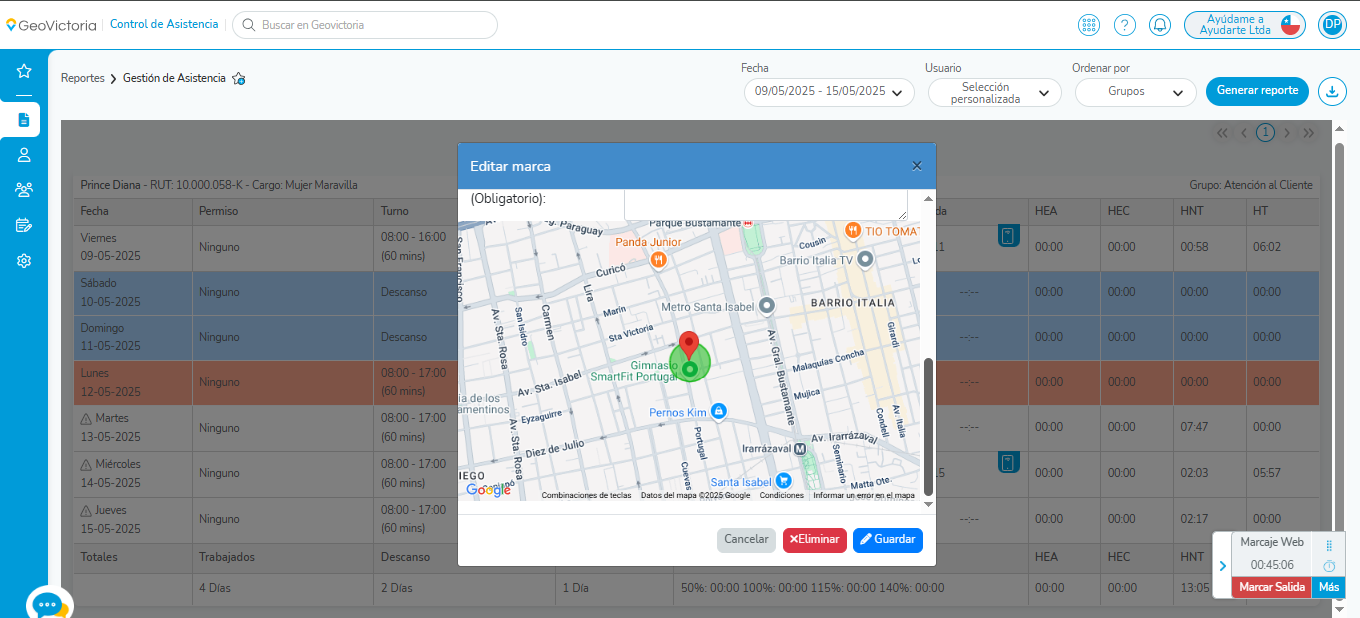This screenshot has width=1360, height=618.
Task: Select page 1 in pagination
Action: 1265,132
